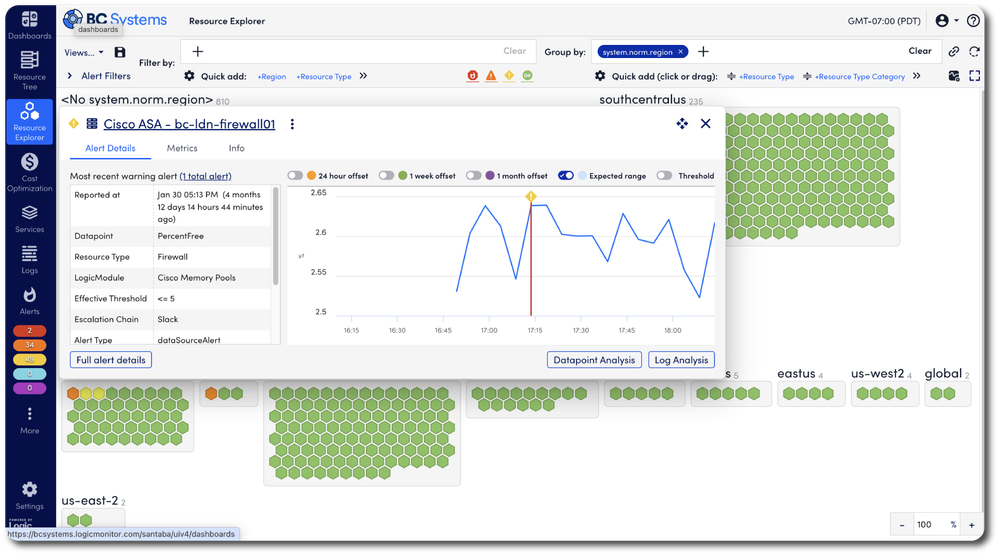
Task: Quick add +Region filter
Action: (271, 76)
